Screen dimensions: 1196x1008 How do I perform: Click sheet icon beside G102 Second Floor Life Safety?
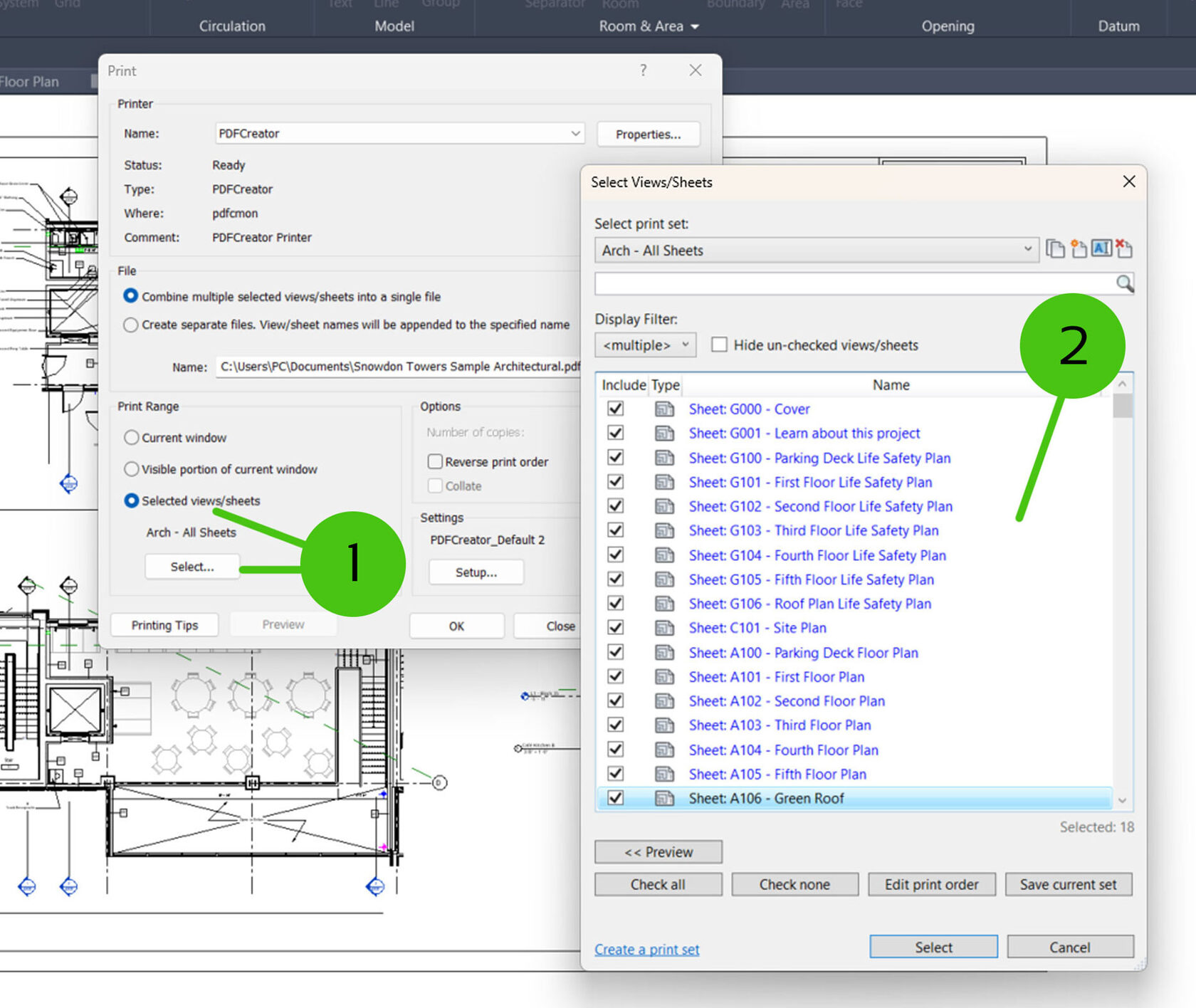[664, 506]
